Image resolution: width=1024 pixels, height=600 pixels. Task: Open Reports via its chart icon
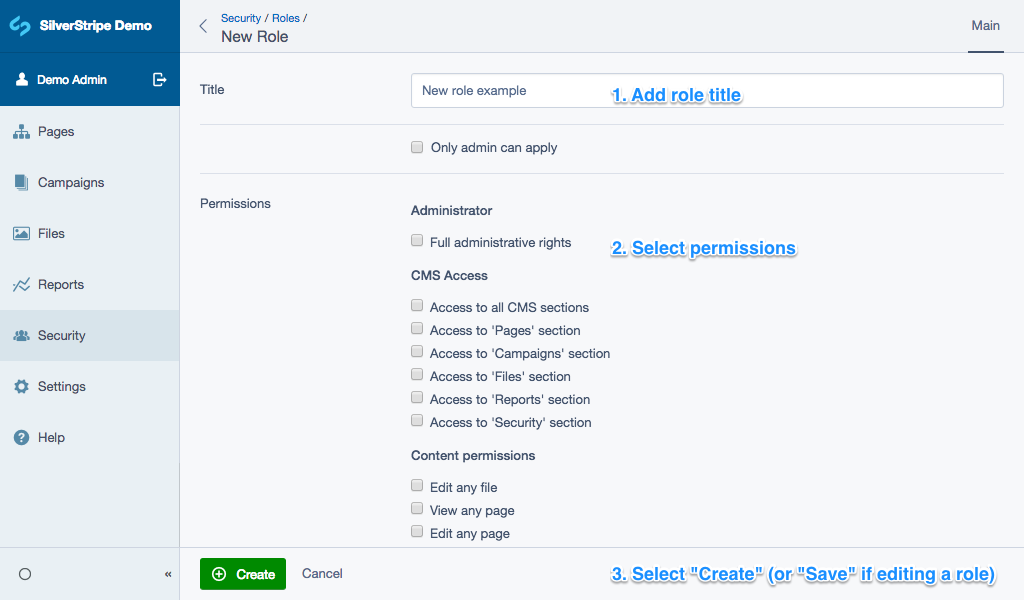click(21, 285)
